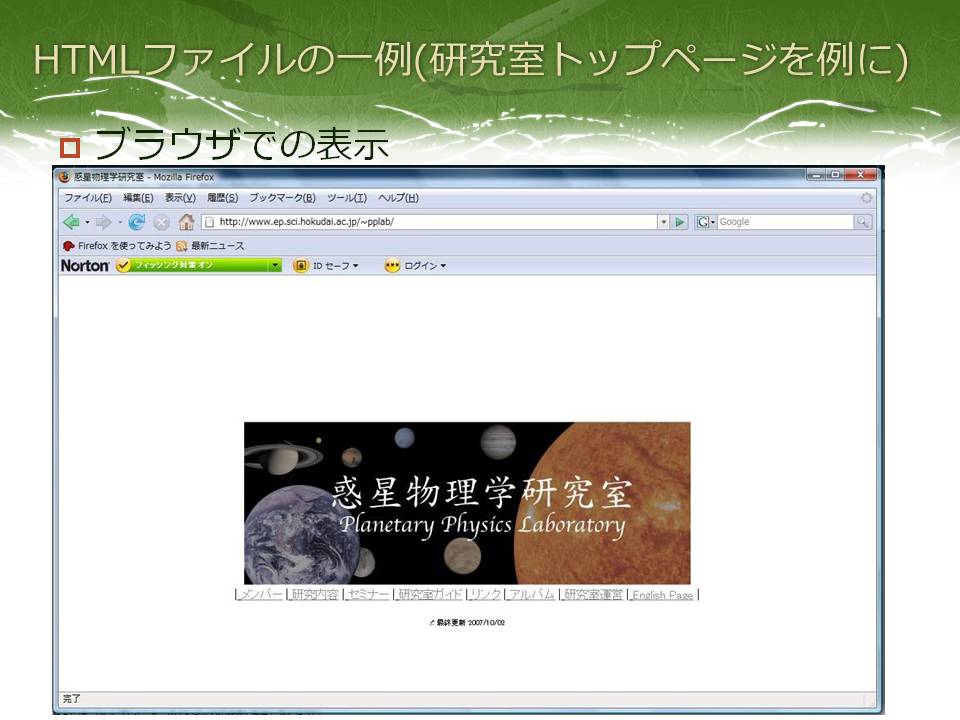The width and height of the screenshot is (960, 720).
Task: Open the 表示(V) menu
Action: [180, 198]
